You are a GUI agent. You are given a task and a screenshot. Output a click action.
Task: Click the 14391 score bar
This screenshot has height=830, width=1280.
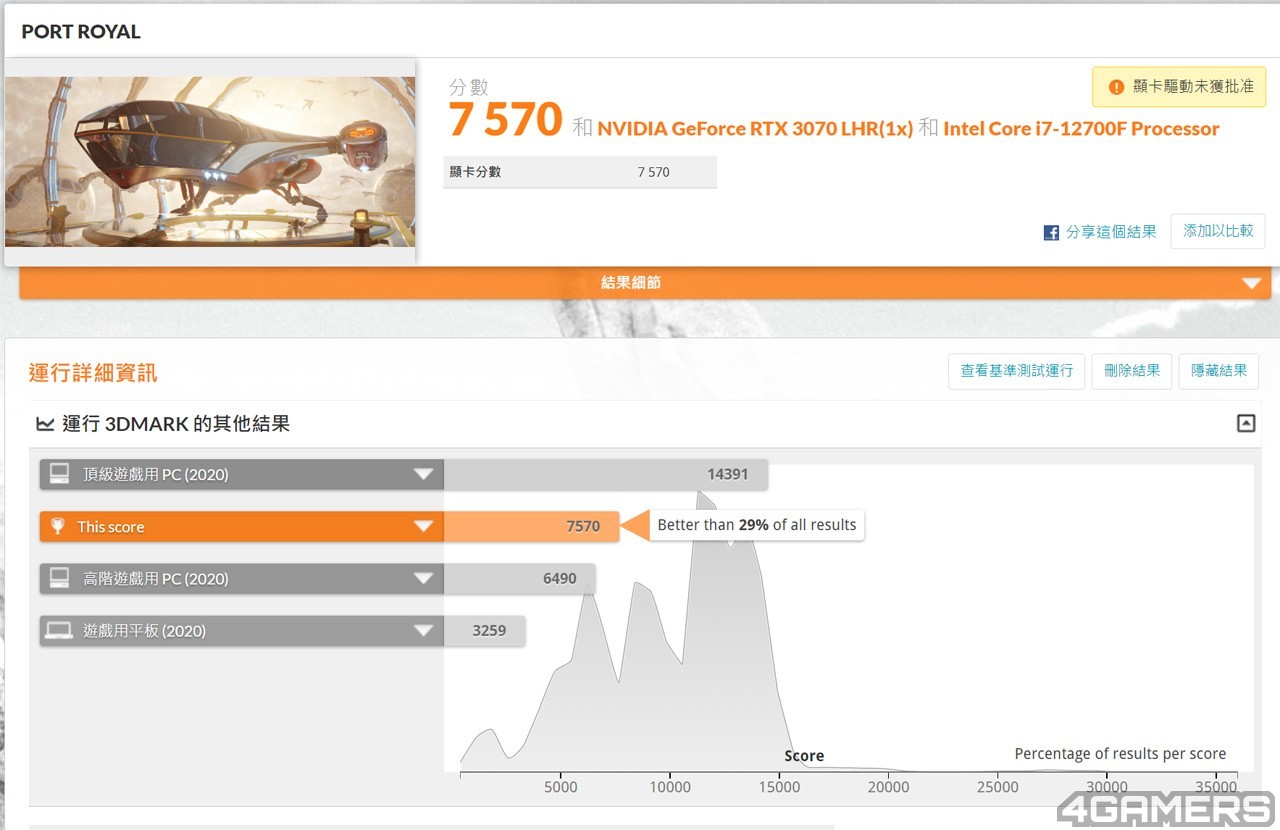point(605,474)
